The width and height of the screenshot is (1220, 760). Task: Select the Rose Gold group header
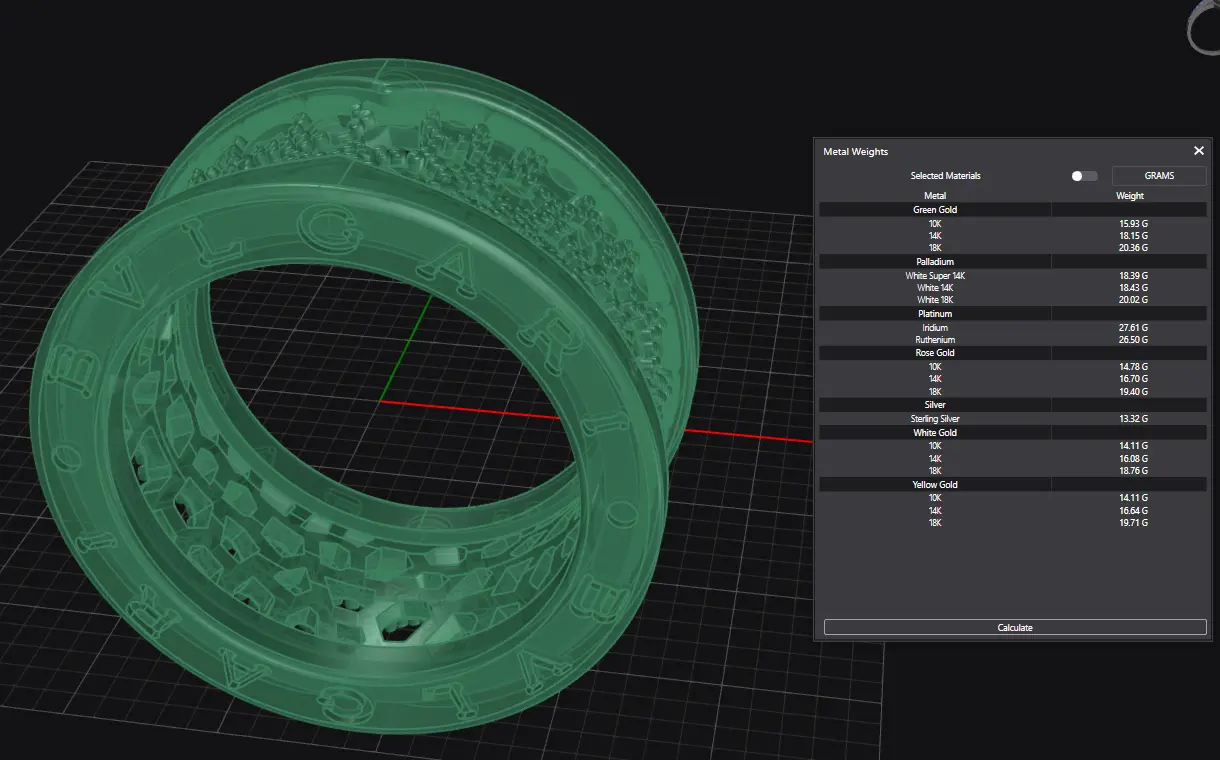(935, 353)
